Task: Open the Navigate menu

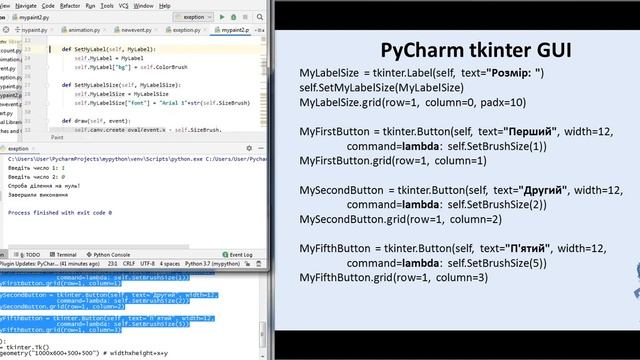Action: [x=26, y=6]
